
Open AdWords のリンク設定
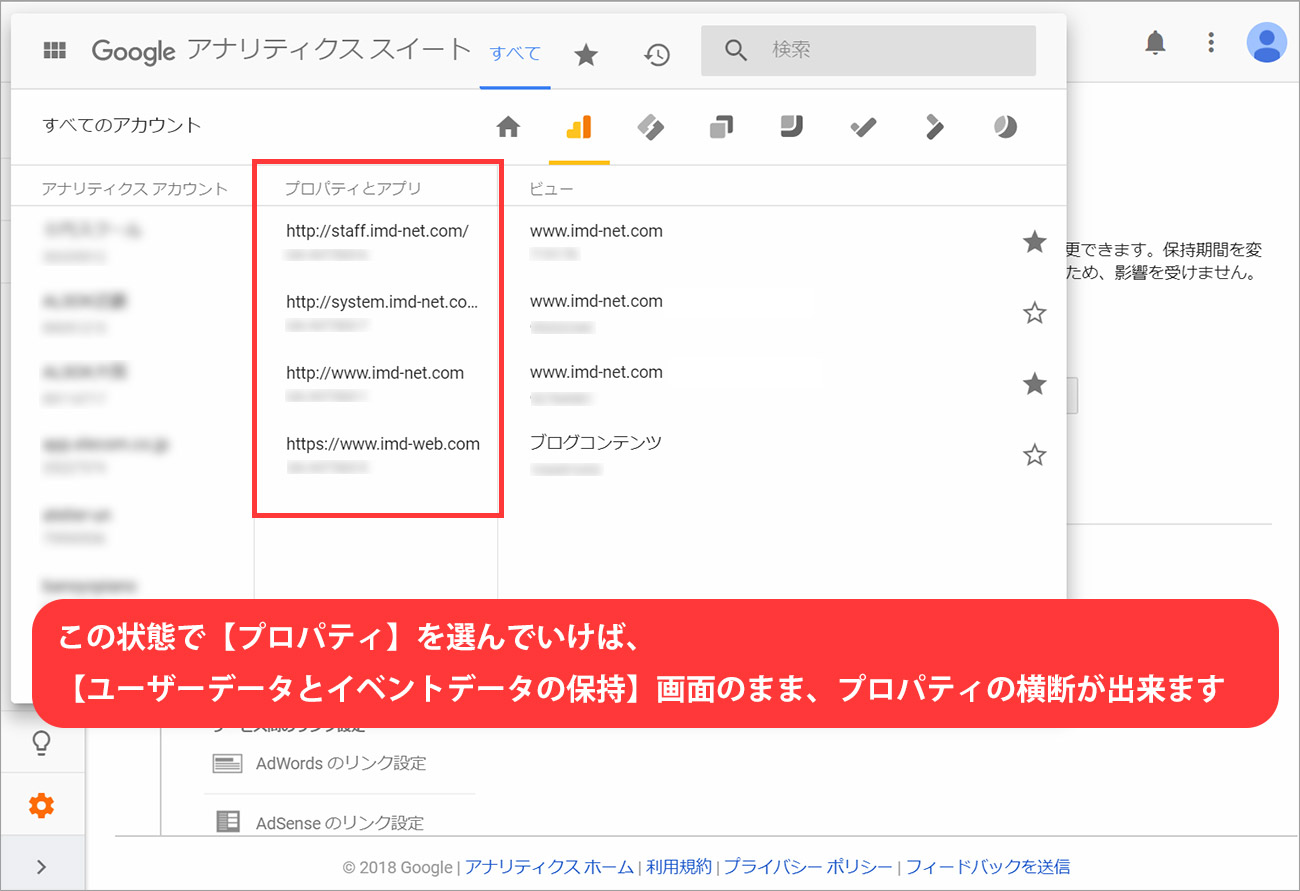tap(341, 764)
